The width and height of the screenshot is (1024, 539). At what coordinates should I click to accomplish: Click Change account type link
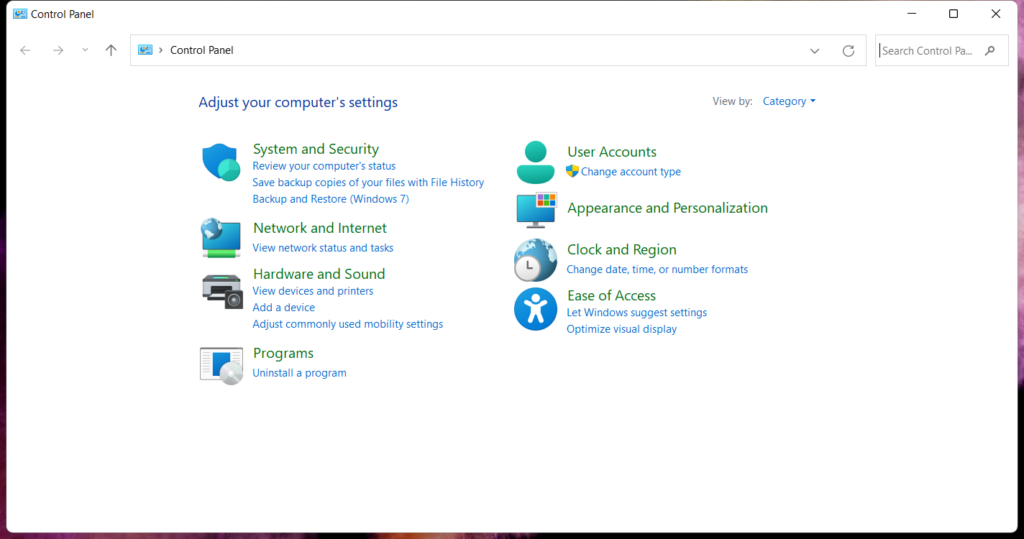631,172
